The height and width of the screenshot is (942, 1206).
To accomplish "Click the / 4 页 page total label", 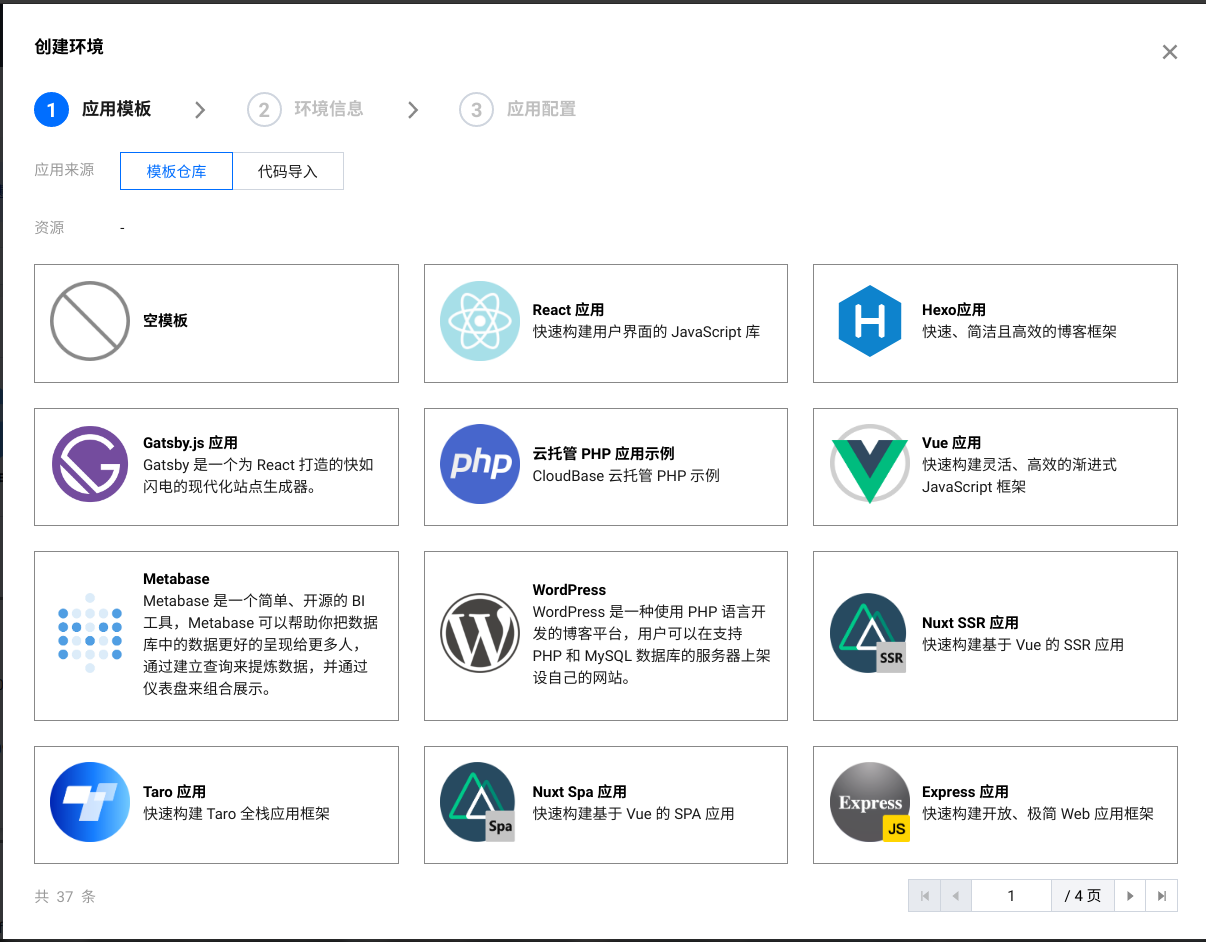I will (1083, 896).
